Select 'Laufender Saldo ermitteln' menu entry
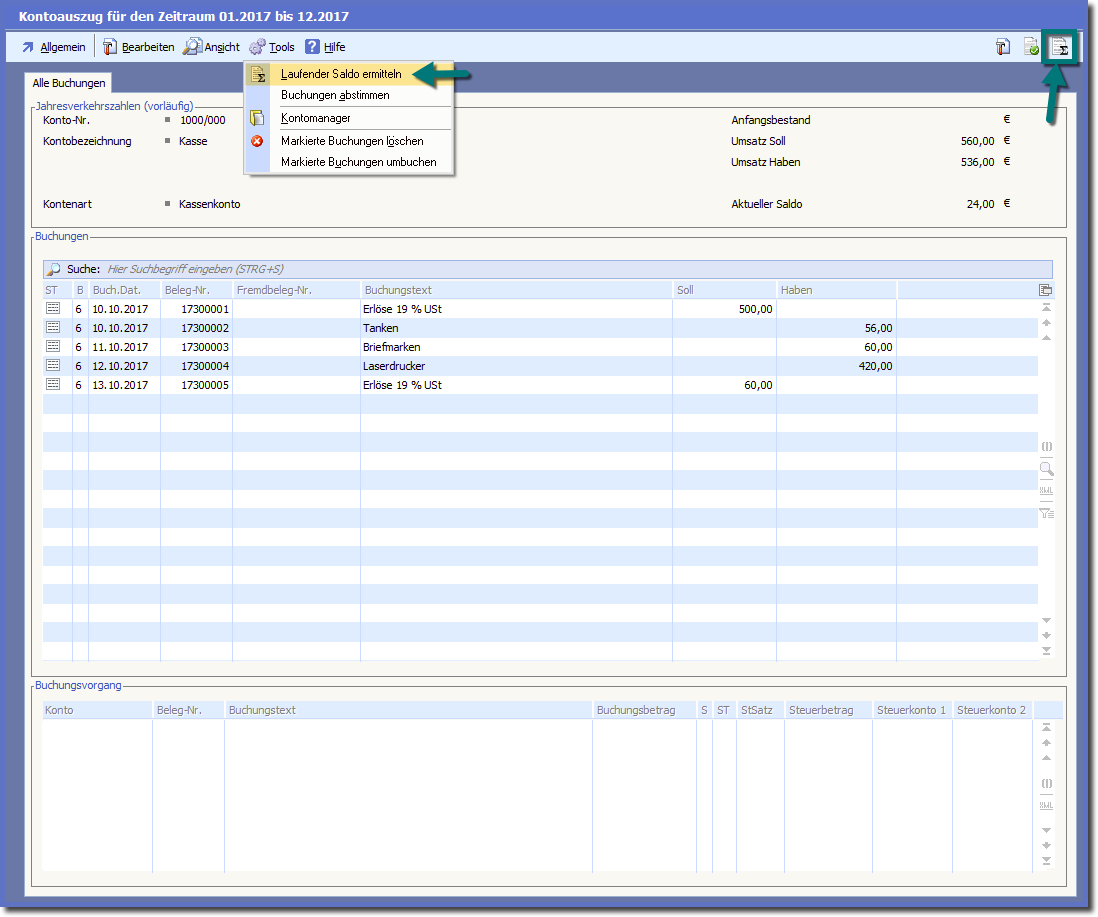 (x=341, y=74)
